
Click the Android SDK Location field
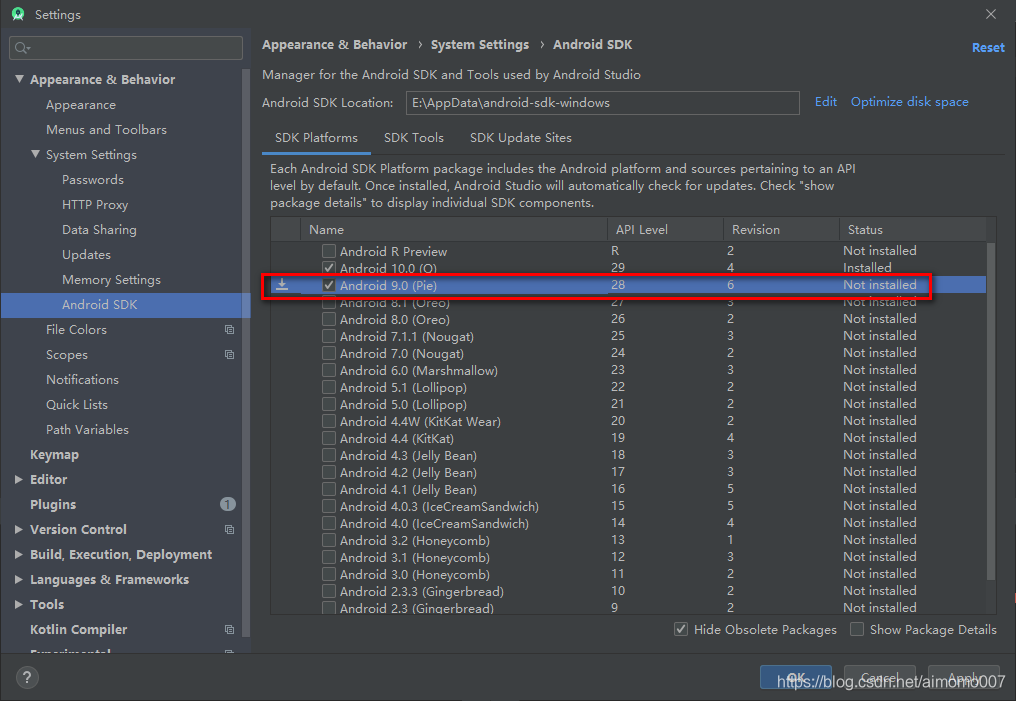pos(602,103)
